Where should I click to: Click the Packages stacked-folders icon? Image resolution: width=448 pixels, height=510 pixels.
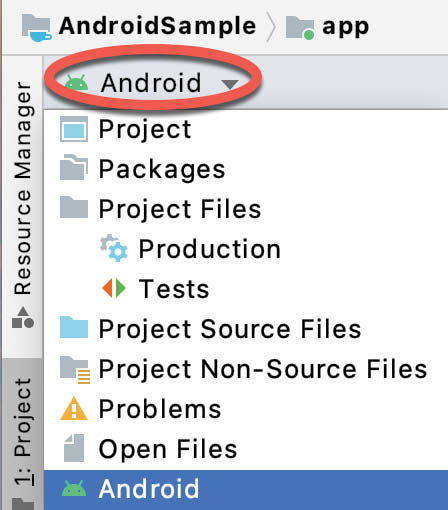74,167
